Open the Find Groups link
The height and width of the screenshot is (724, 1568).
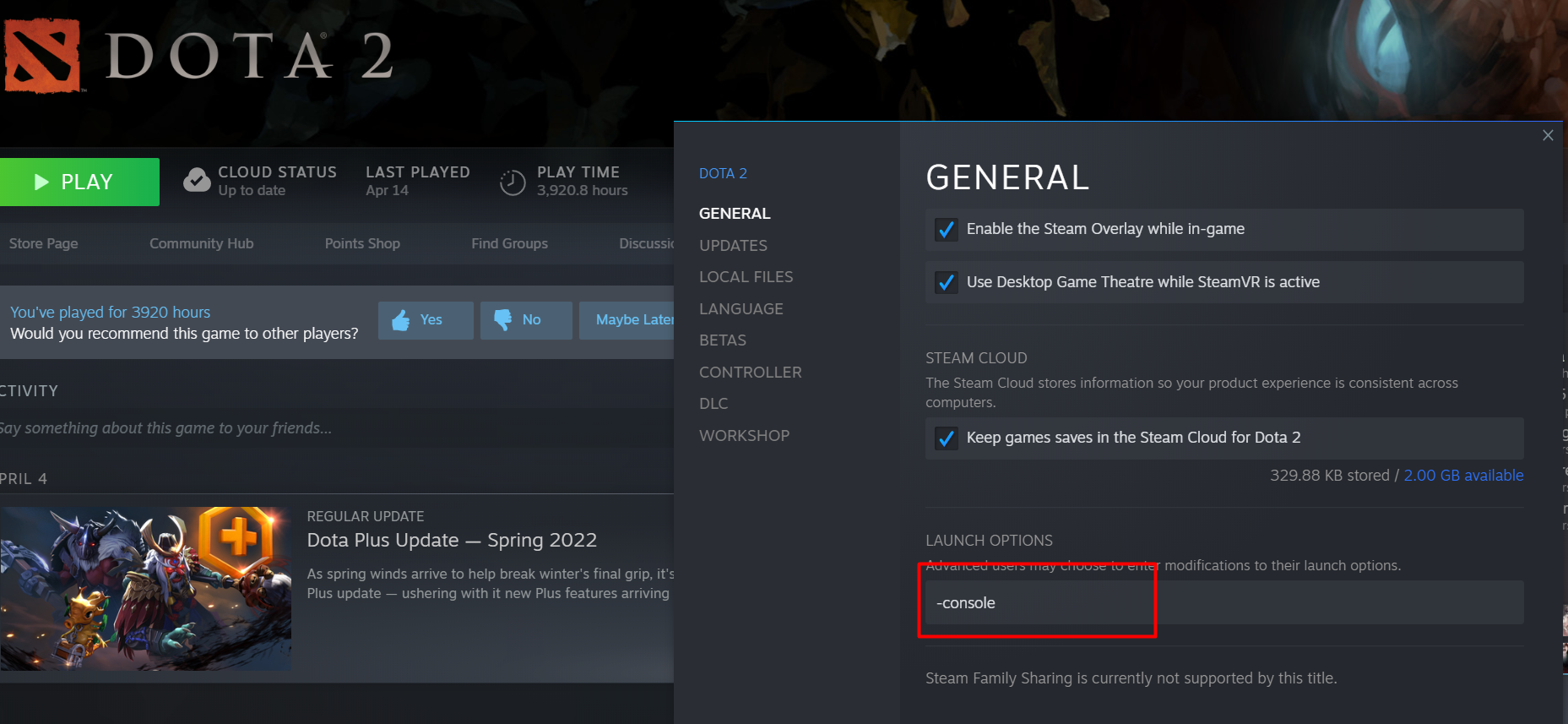509,244
